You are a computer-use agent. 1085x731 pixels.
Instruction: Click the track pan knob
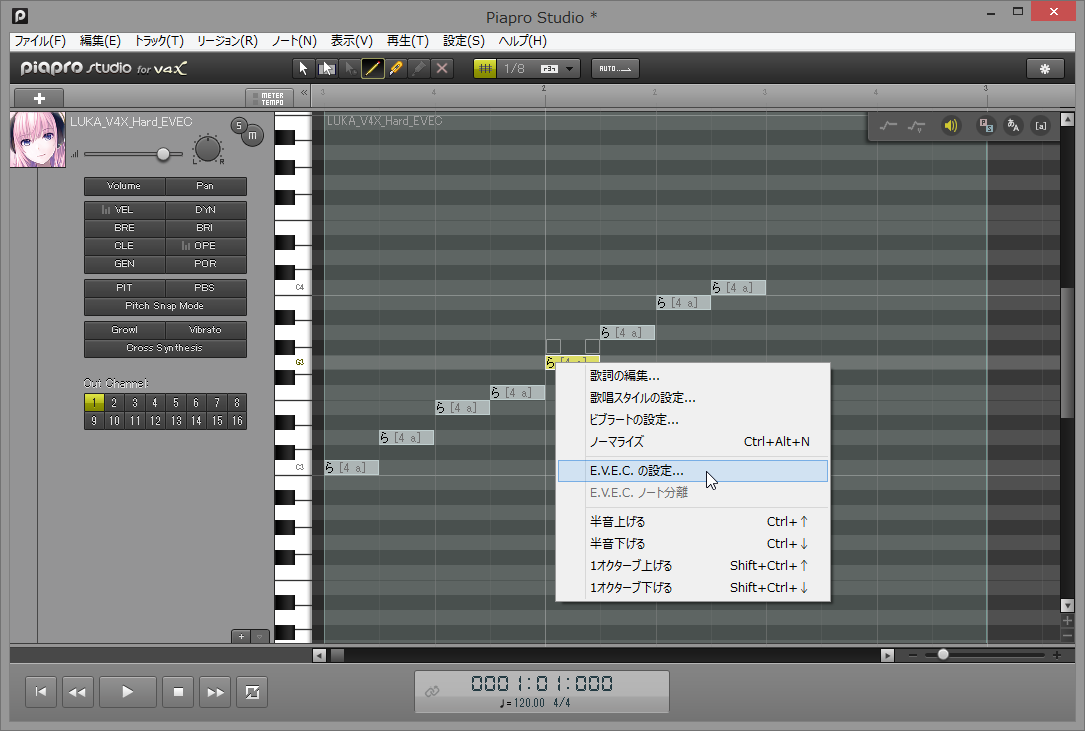pos(208,149)
